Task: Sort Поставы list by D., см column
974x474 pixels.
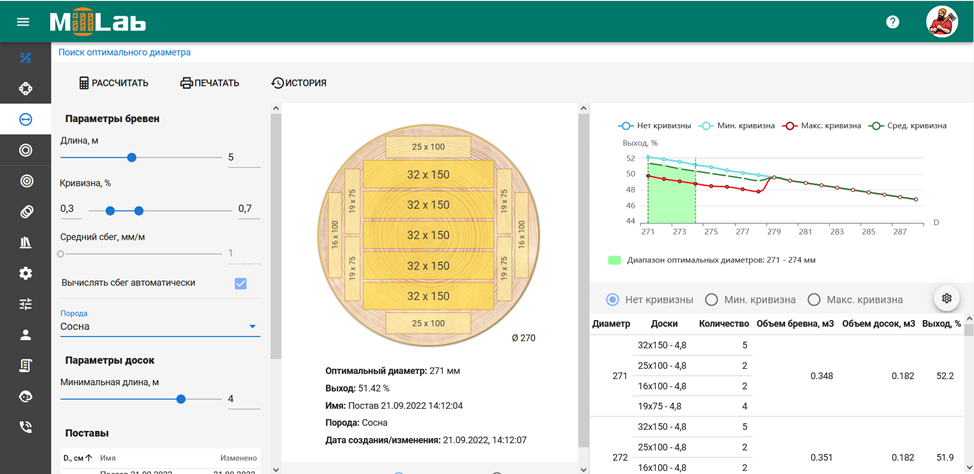Action: click(78, 458)
